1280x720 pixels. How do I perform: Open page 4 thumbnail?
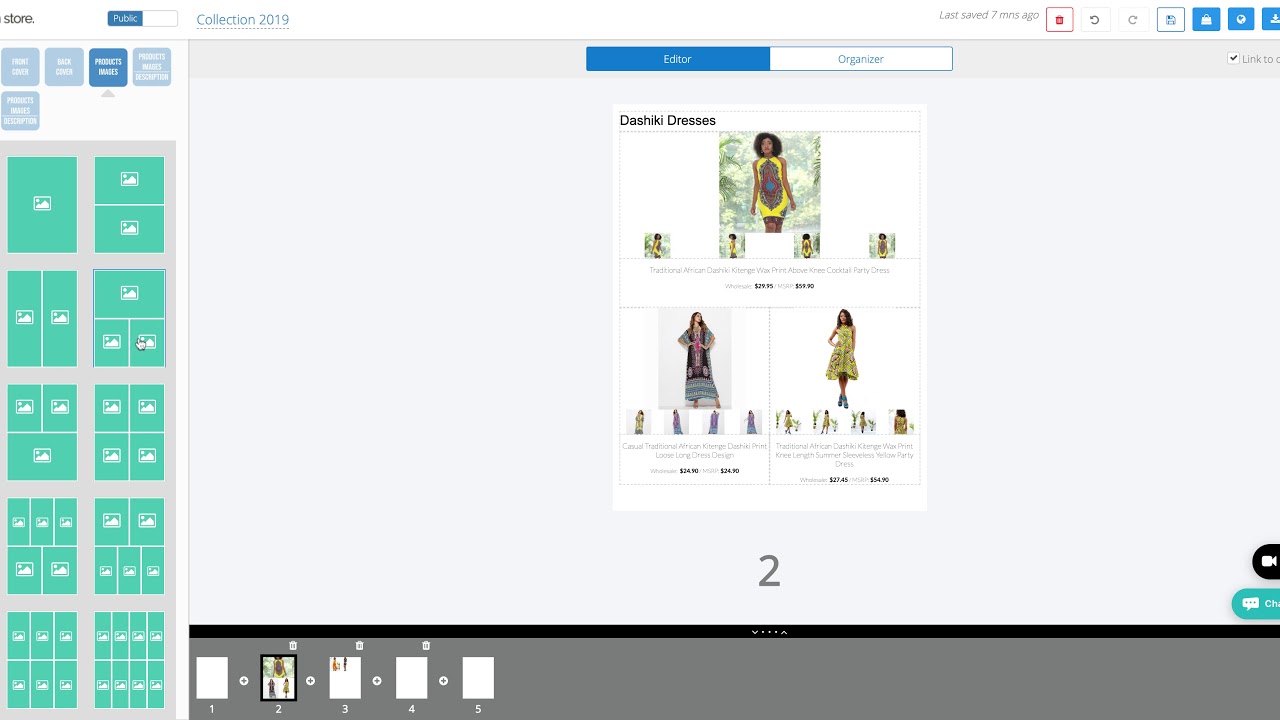(x=411, y=677)
